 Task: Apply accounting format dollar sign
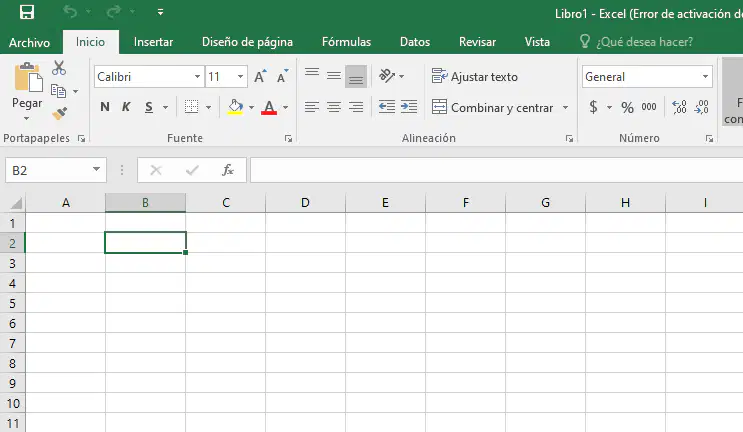click(x=593, y=107)
